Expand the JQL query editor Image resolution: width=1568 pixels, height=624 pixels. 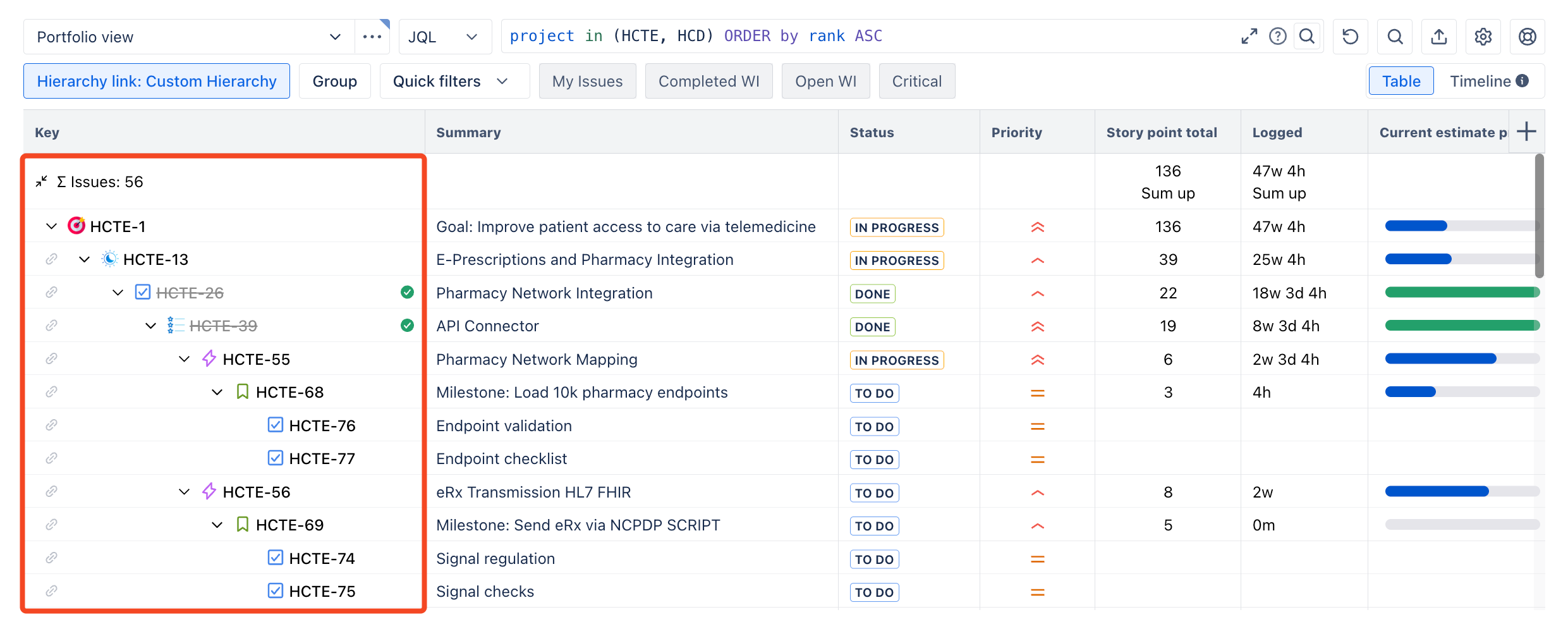1249,36
